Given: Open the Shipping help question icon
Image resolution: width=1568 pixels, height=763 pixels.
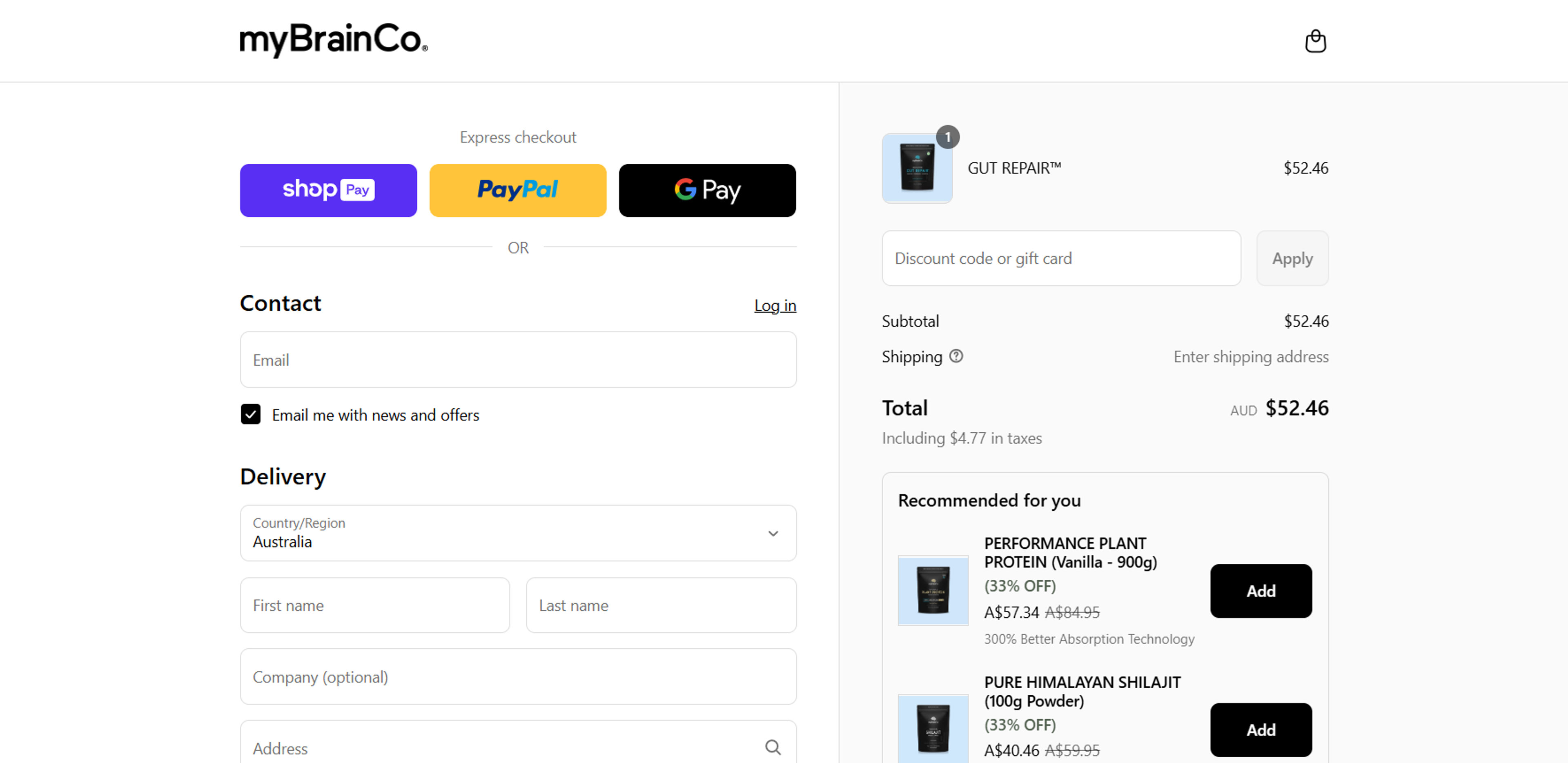Looking at the screenshot, I should tap(955, 356).
